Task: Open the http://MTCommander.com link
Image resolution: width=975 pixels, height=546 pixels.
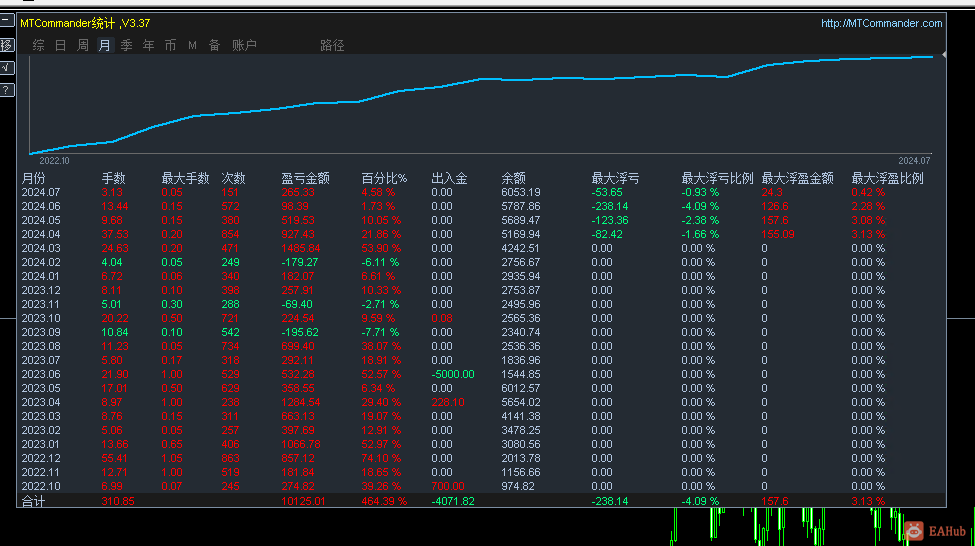Action: 881,24
